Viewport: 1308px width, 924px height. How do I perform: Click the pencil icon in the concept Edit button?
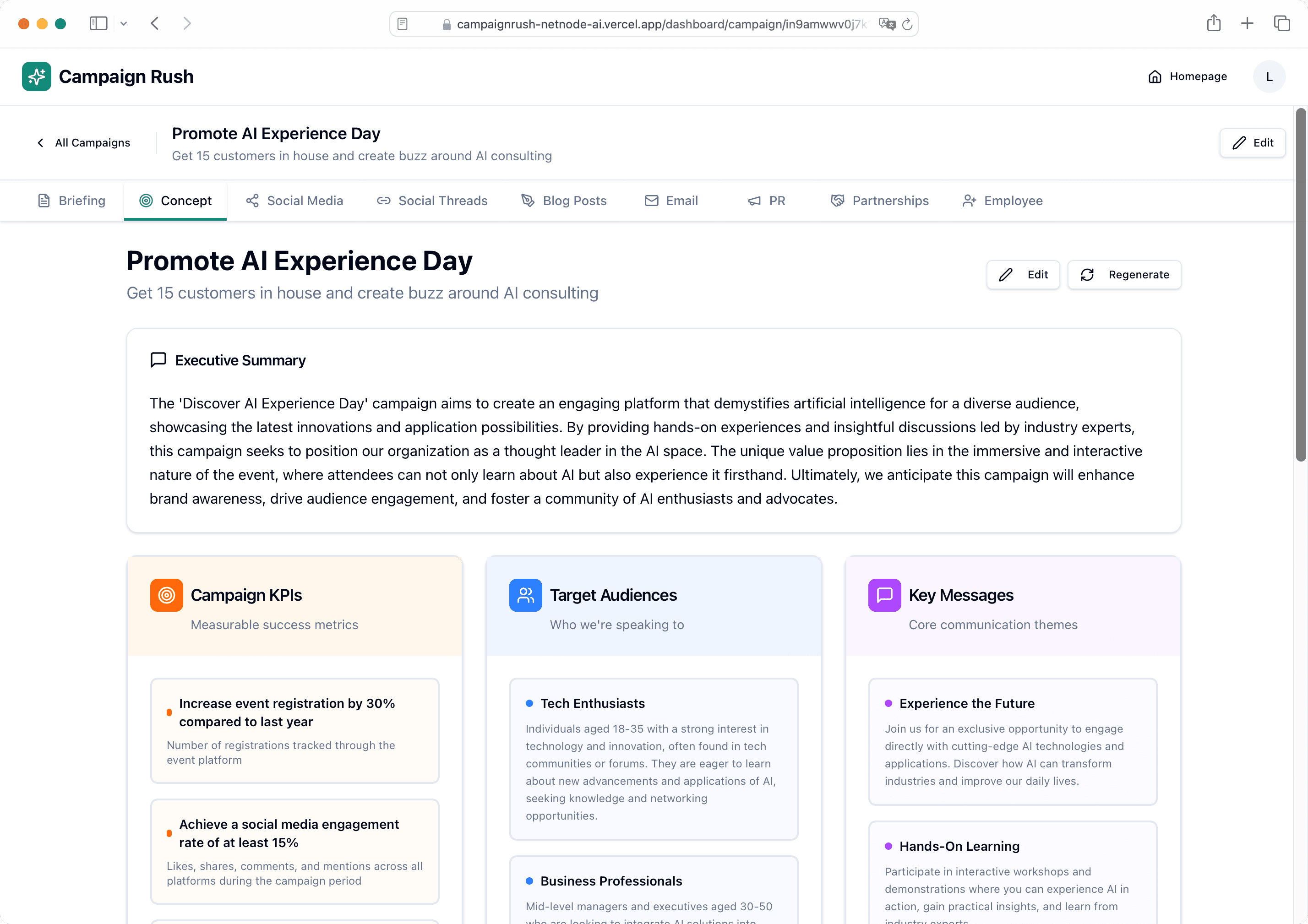(1006, 275)
